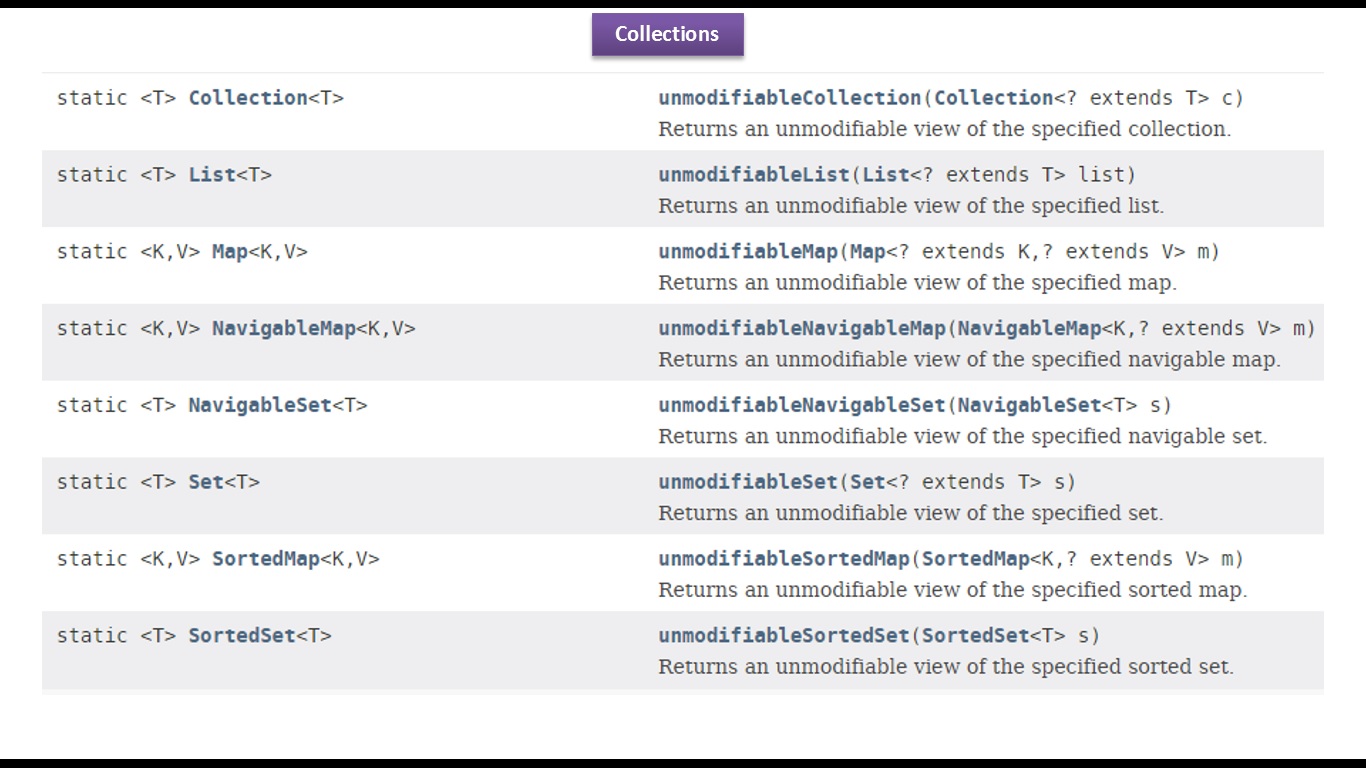Open the unmodifiableSortedMap method link
Image resolution: width=1366 pixels, height=768 pixels.
point(784,559)
